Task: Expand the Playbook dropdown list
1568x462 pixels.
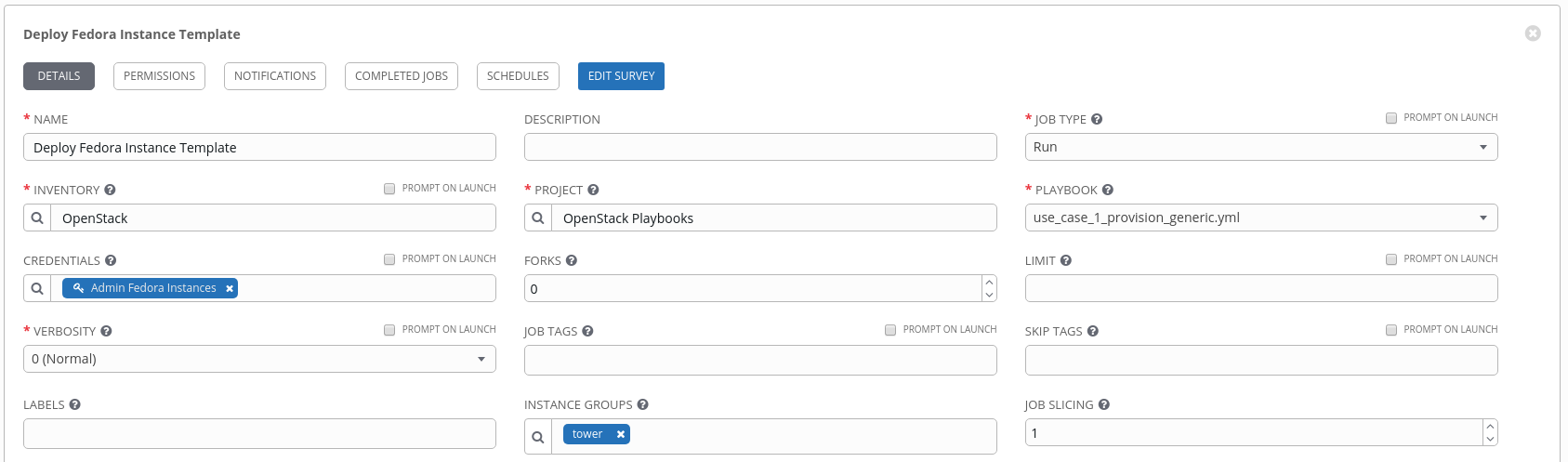Action: (1261, 218)
